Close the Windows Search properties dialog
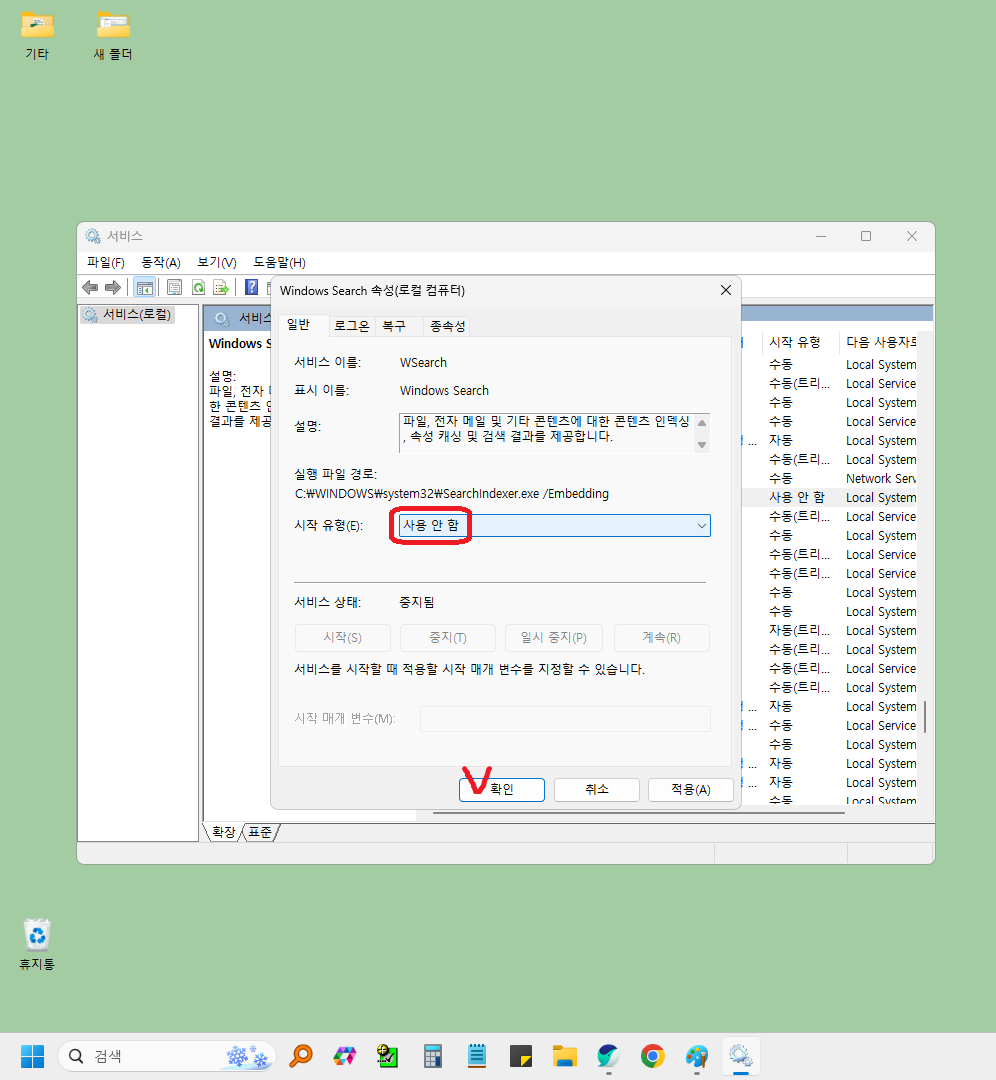The width and height of the screenshot is (996, 1080). [725, 291]
